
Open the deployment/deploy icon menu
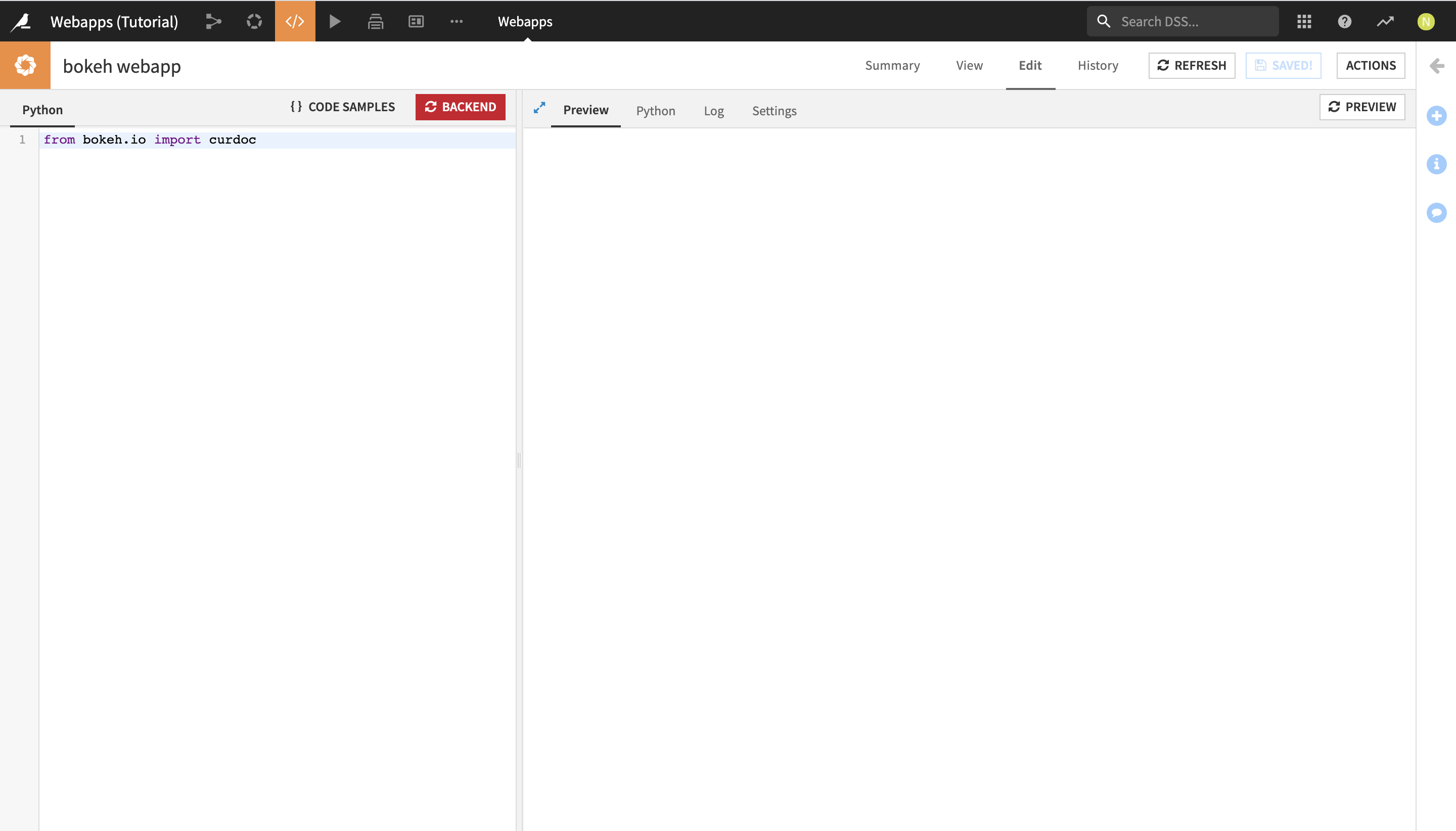tap(374, 21)
